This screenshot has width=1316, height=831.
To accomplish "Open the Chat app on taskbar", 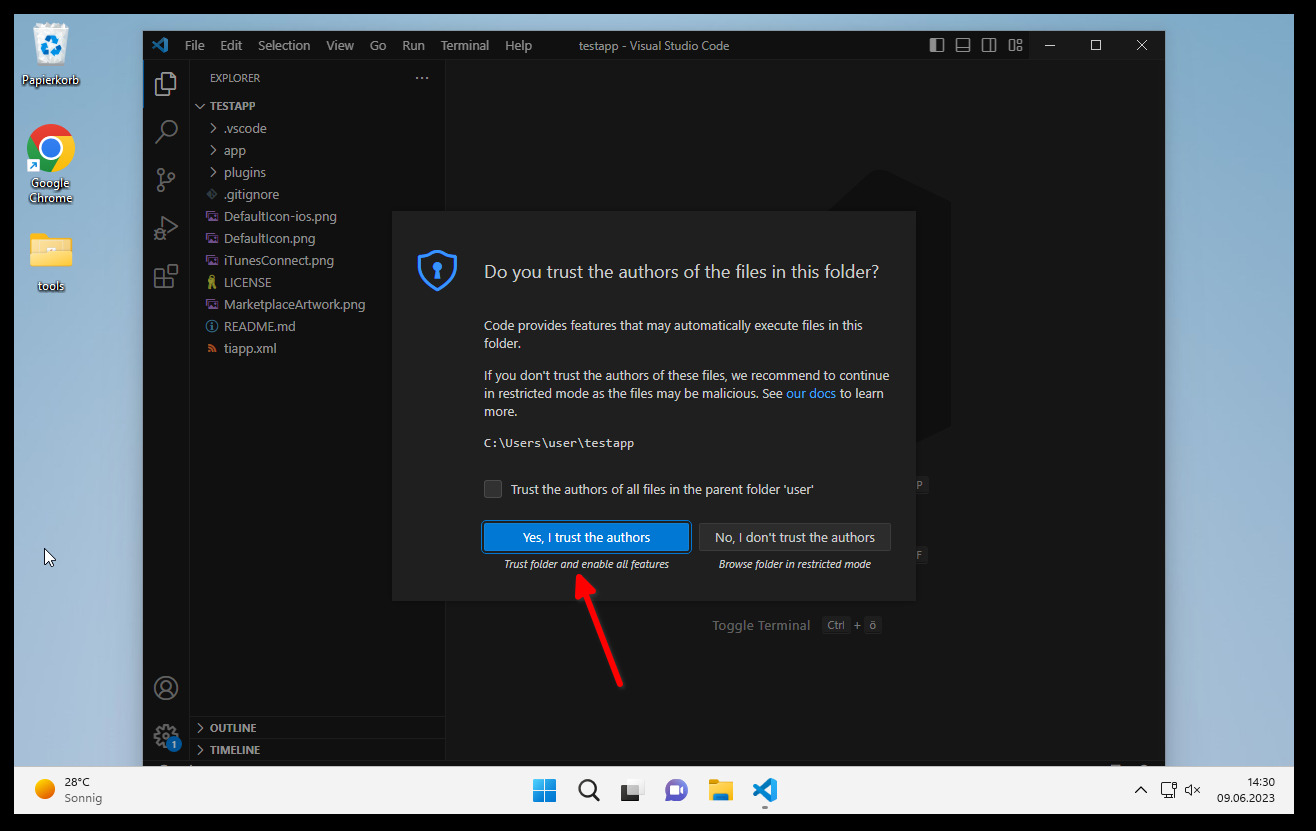I will click(x=676, y=790).
